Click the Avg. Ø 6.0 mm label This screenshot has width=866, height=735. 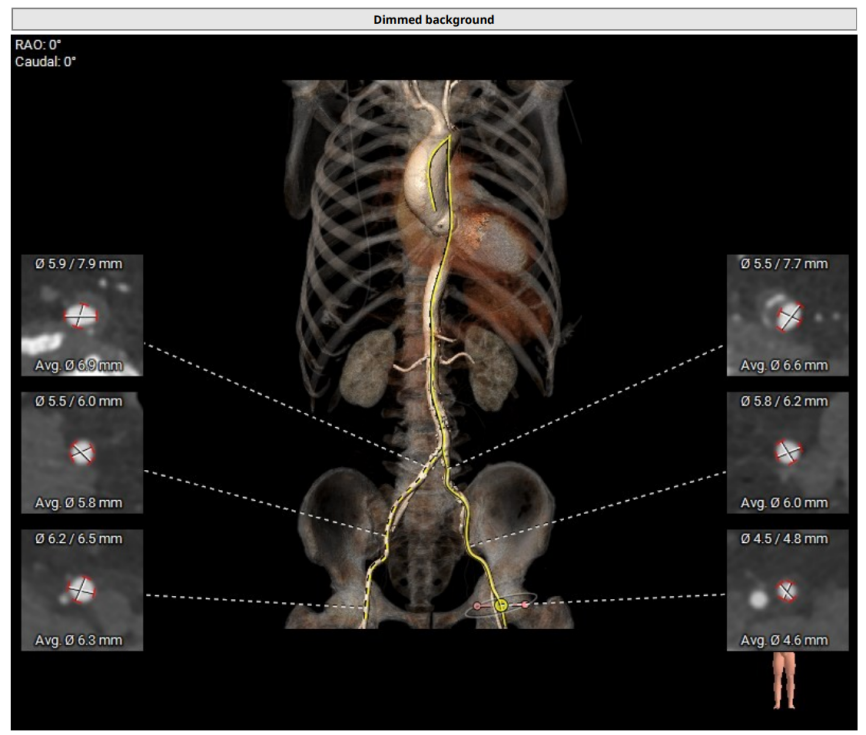coord(784,503)
